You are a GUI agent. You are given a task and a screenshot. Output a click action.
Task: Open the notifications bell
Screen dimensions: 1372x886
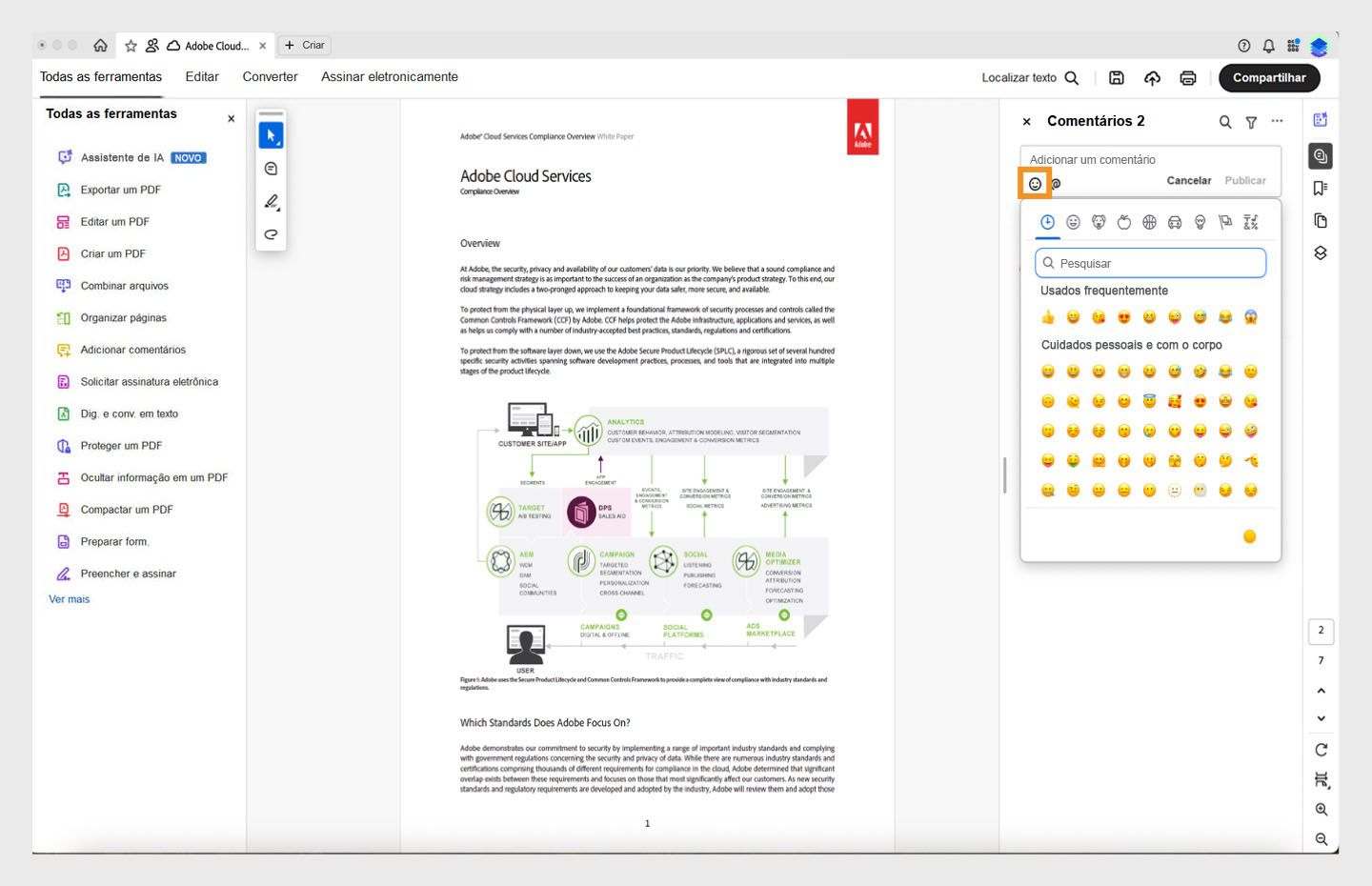tap(1268, 46)
